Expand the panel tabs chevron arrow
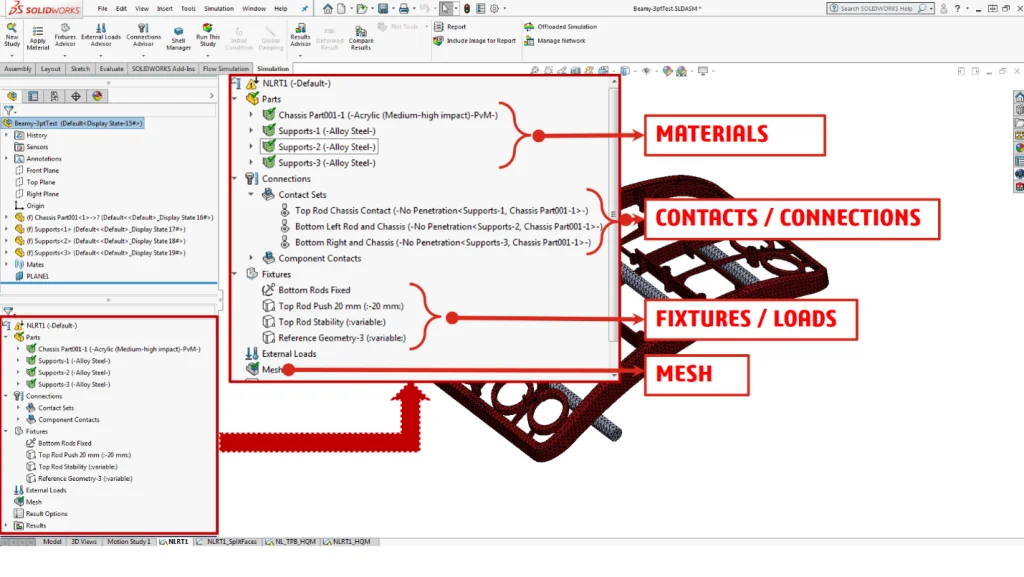This screenshot has height=577, width=1024. click(211, 96)
